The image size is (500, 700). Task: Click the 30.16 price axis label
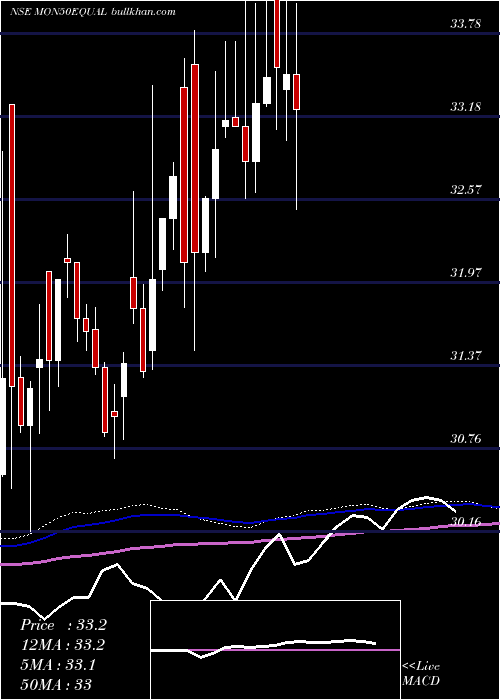[x=465, y=521]
